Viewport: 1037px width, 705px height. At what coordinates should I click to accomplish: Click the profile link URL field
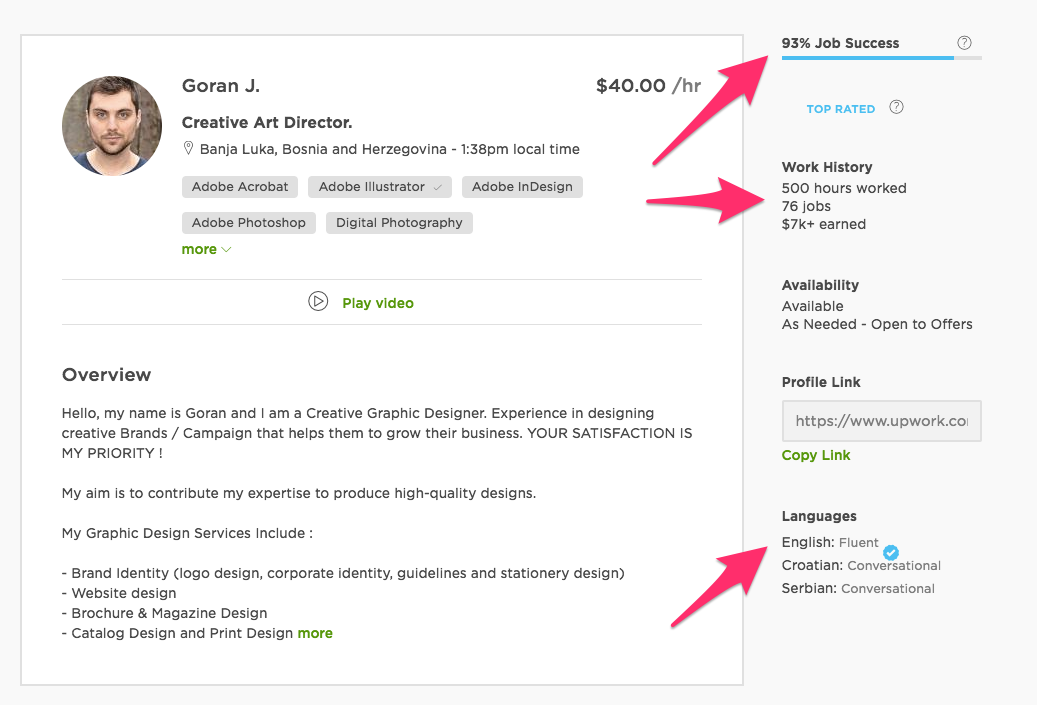(881, 421)
